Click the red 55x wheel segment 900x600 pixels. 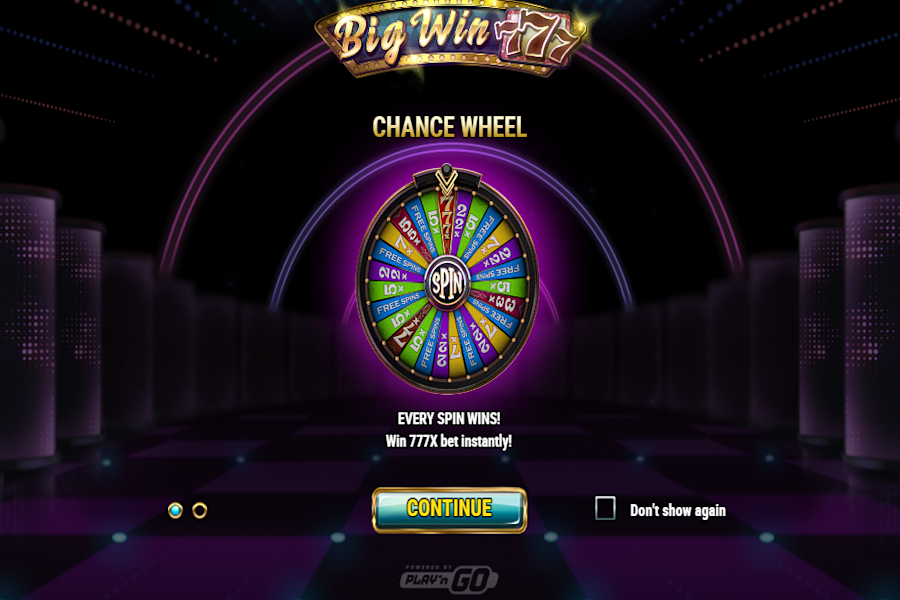coord(409,229)
